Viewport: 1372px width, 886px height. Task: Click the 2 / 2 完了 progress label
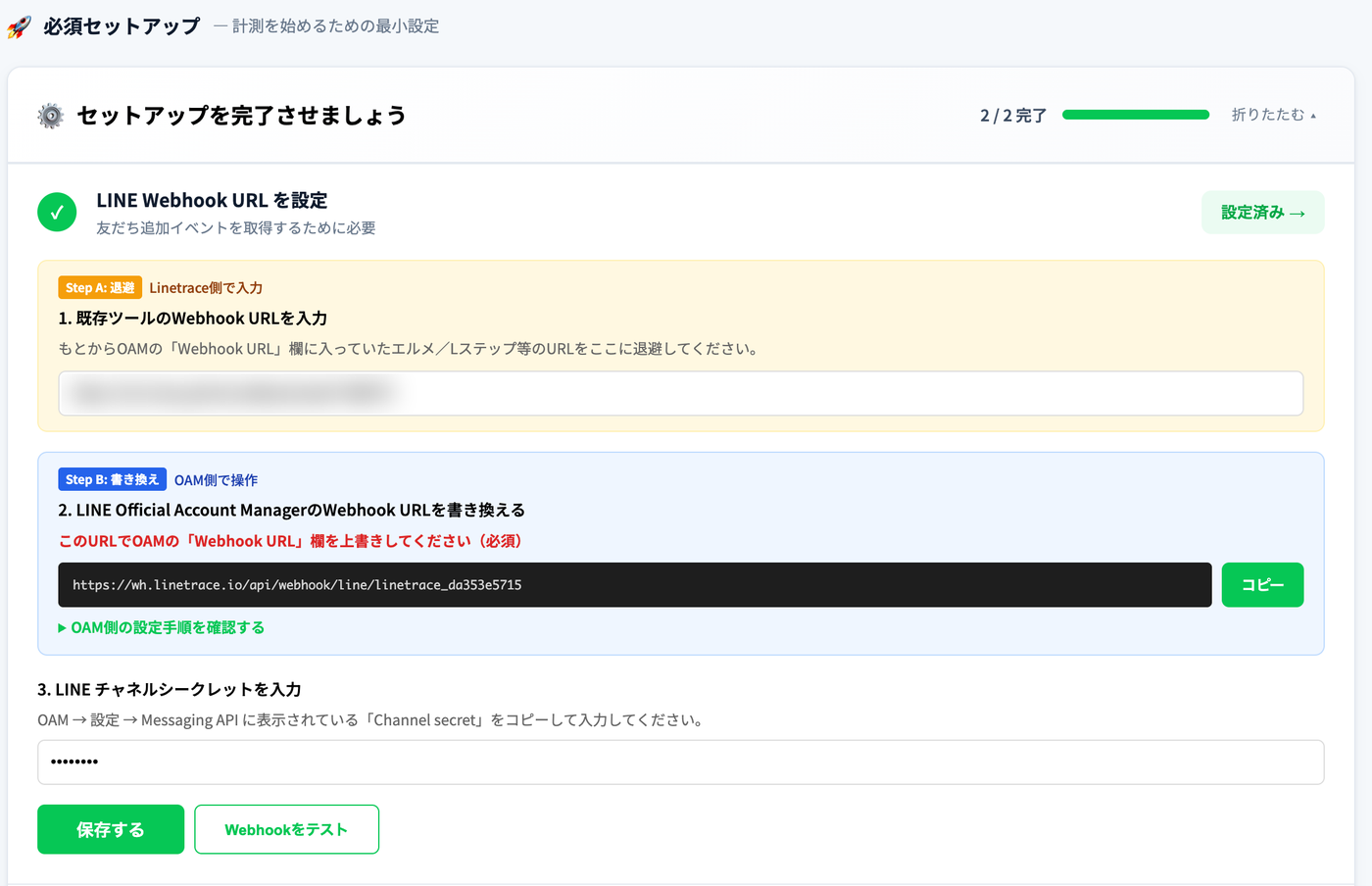(x=1013, y=116)
